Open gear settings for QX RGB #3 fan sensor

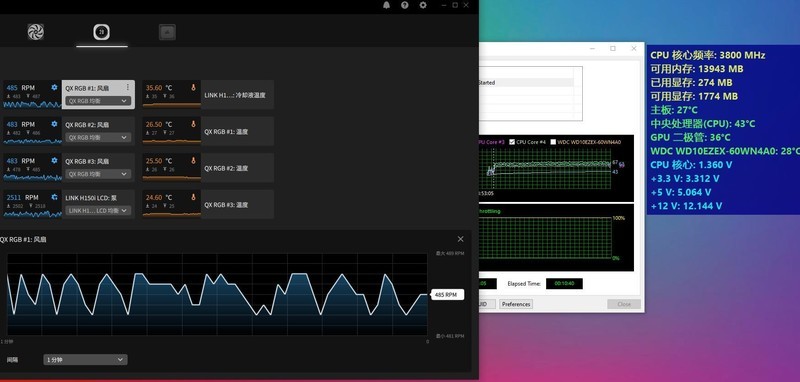tap(54, 161)
